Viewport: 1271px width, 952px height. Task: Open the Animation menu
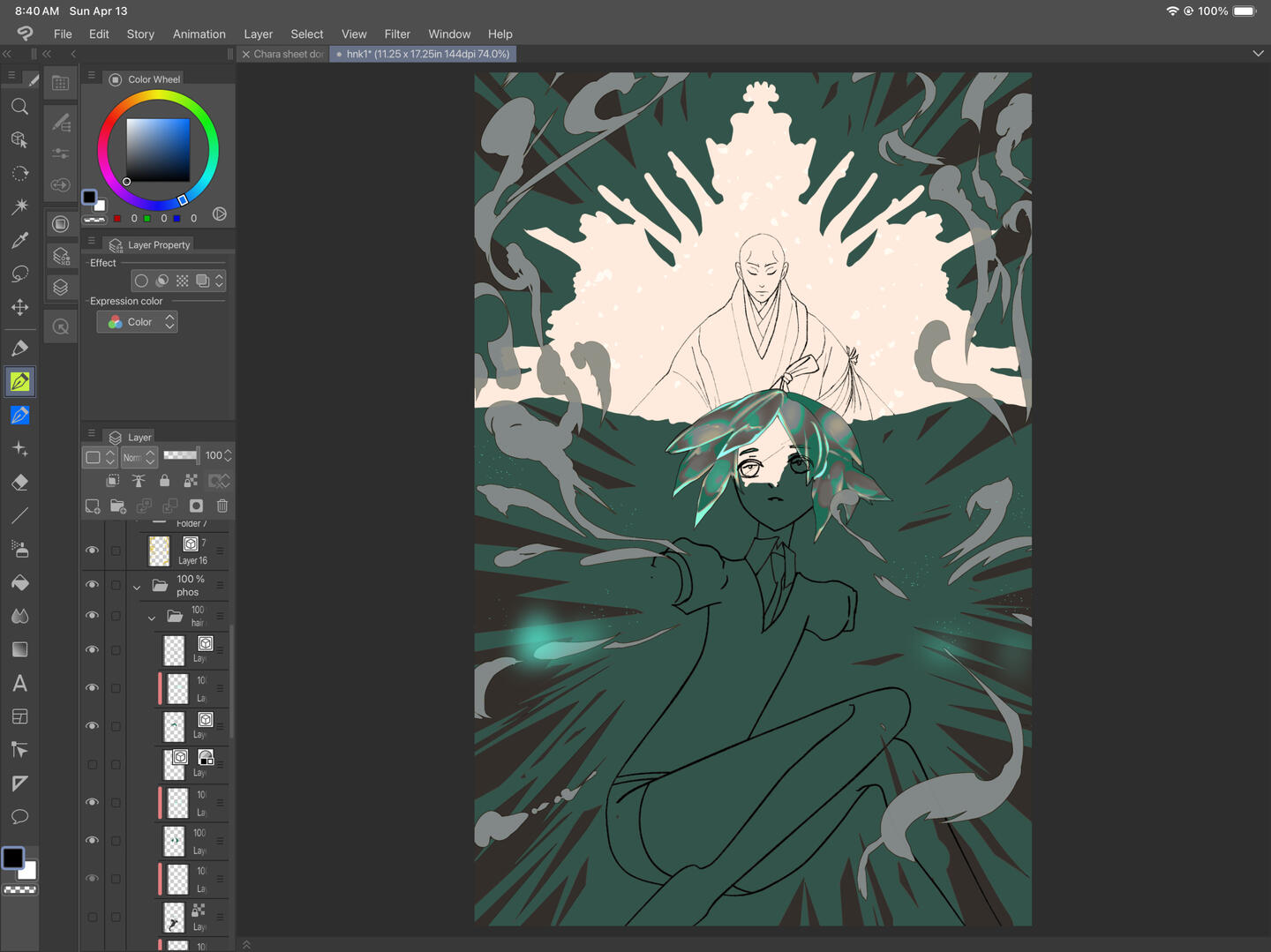pos(199,34)
